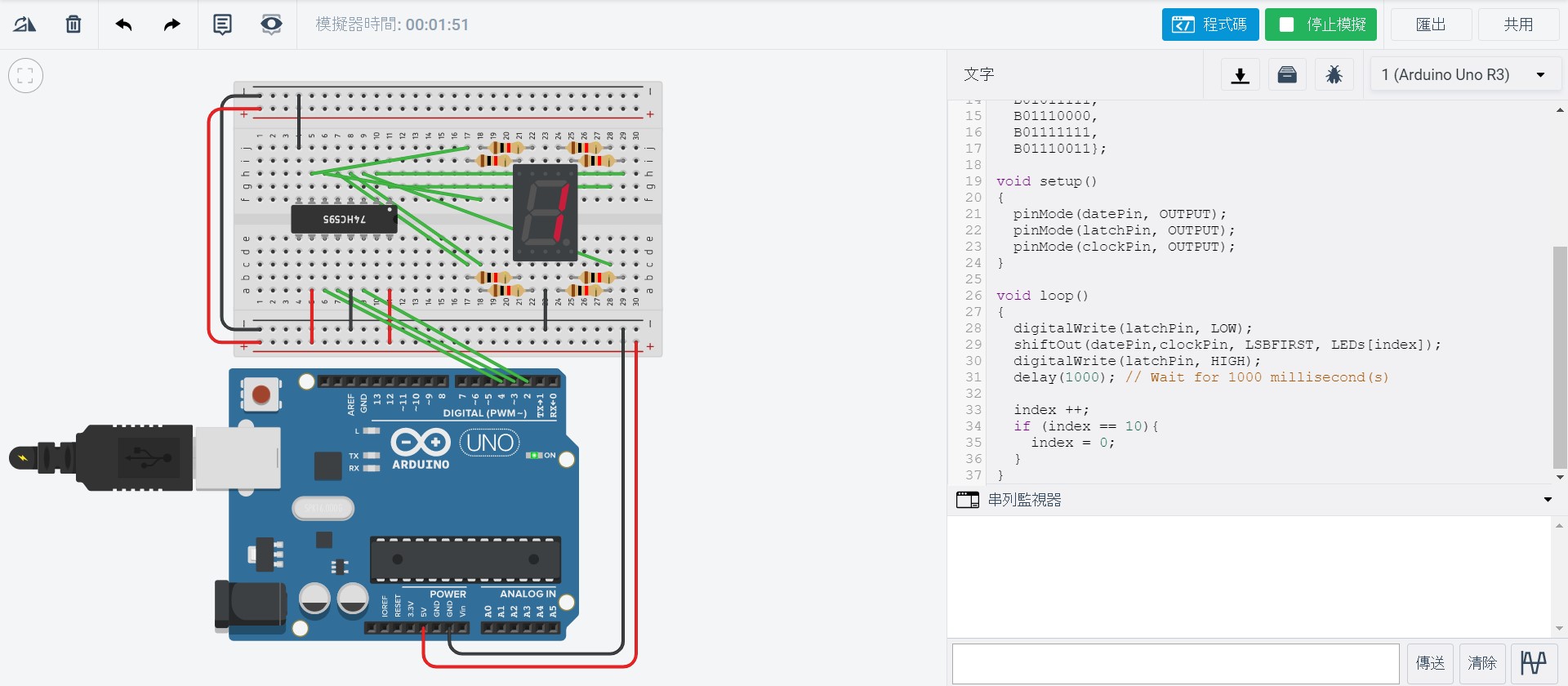
Task: Open the 匯出 export menu
Action: [1431, 24]
